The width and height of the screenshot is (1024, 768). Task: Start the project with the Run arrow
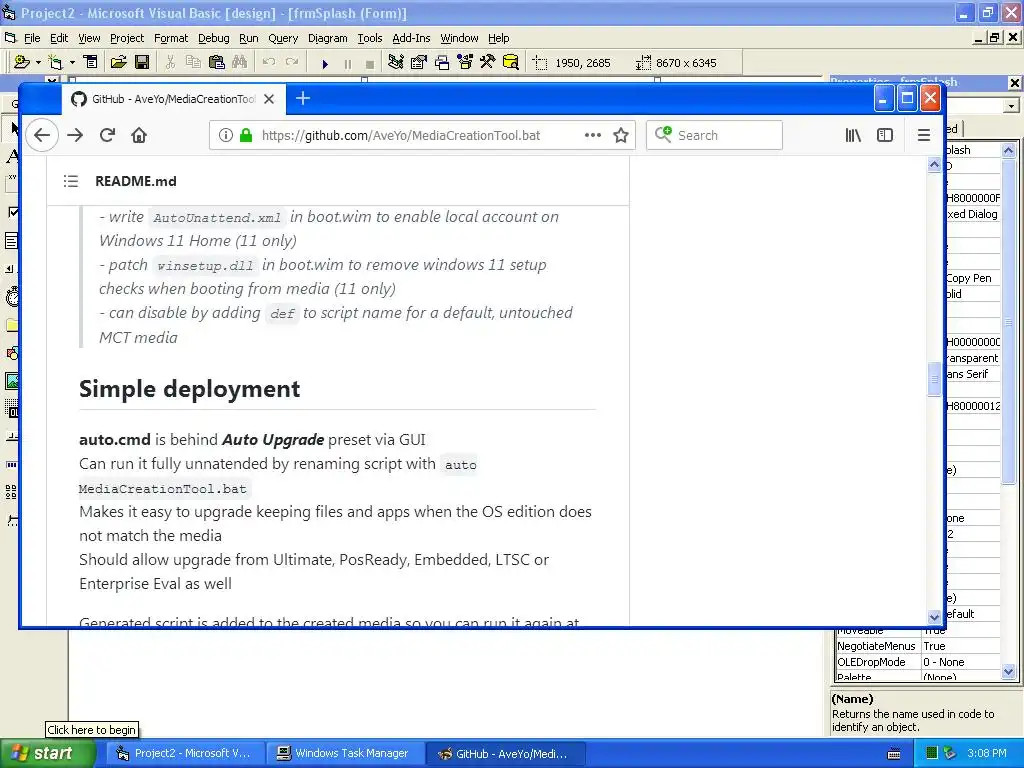pyautogui.click(x=325, y=63)
